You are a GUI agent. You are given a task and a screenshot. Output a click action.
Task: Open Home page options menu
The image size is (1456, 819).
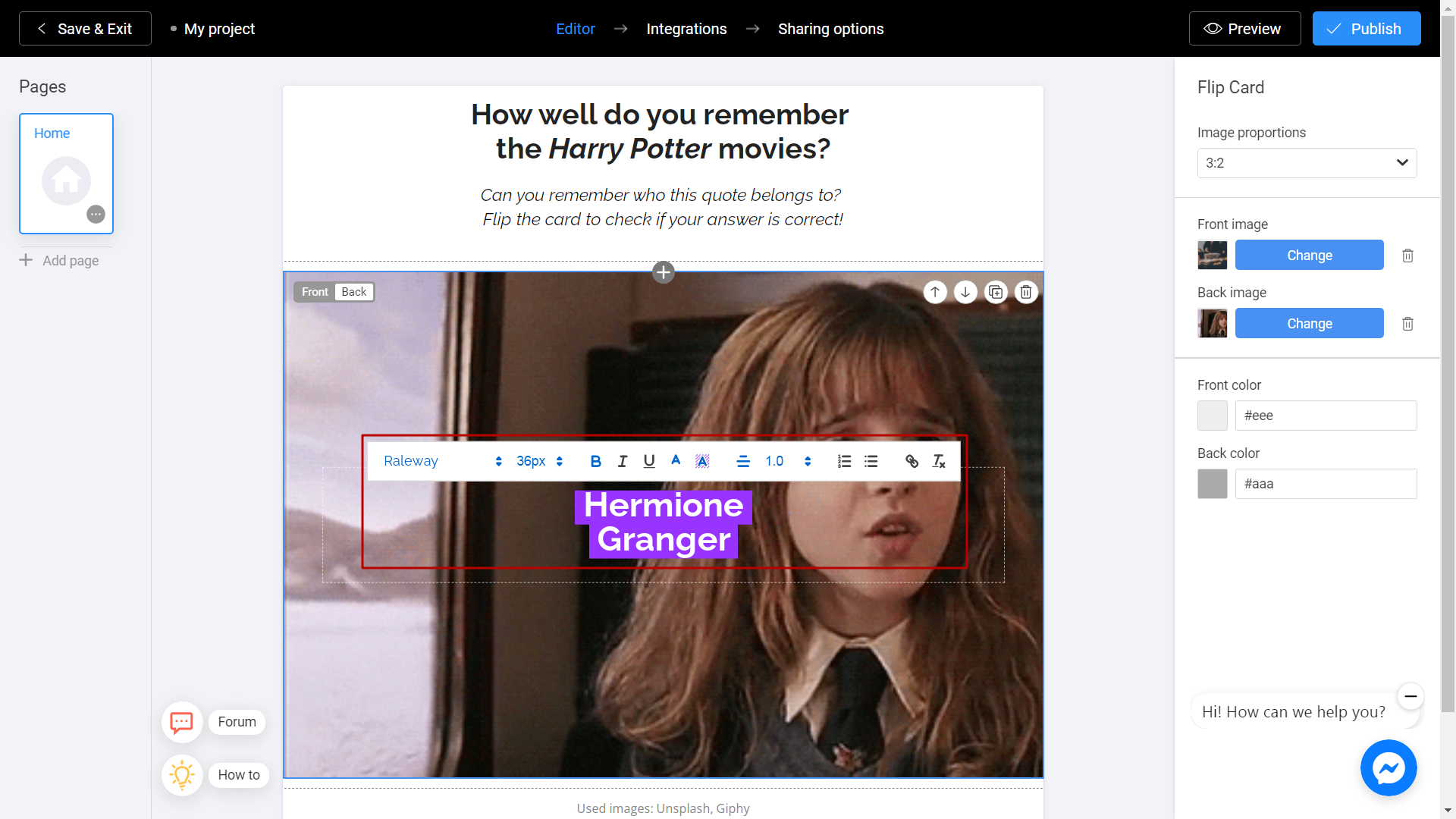(96, 214)
